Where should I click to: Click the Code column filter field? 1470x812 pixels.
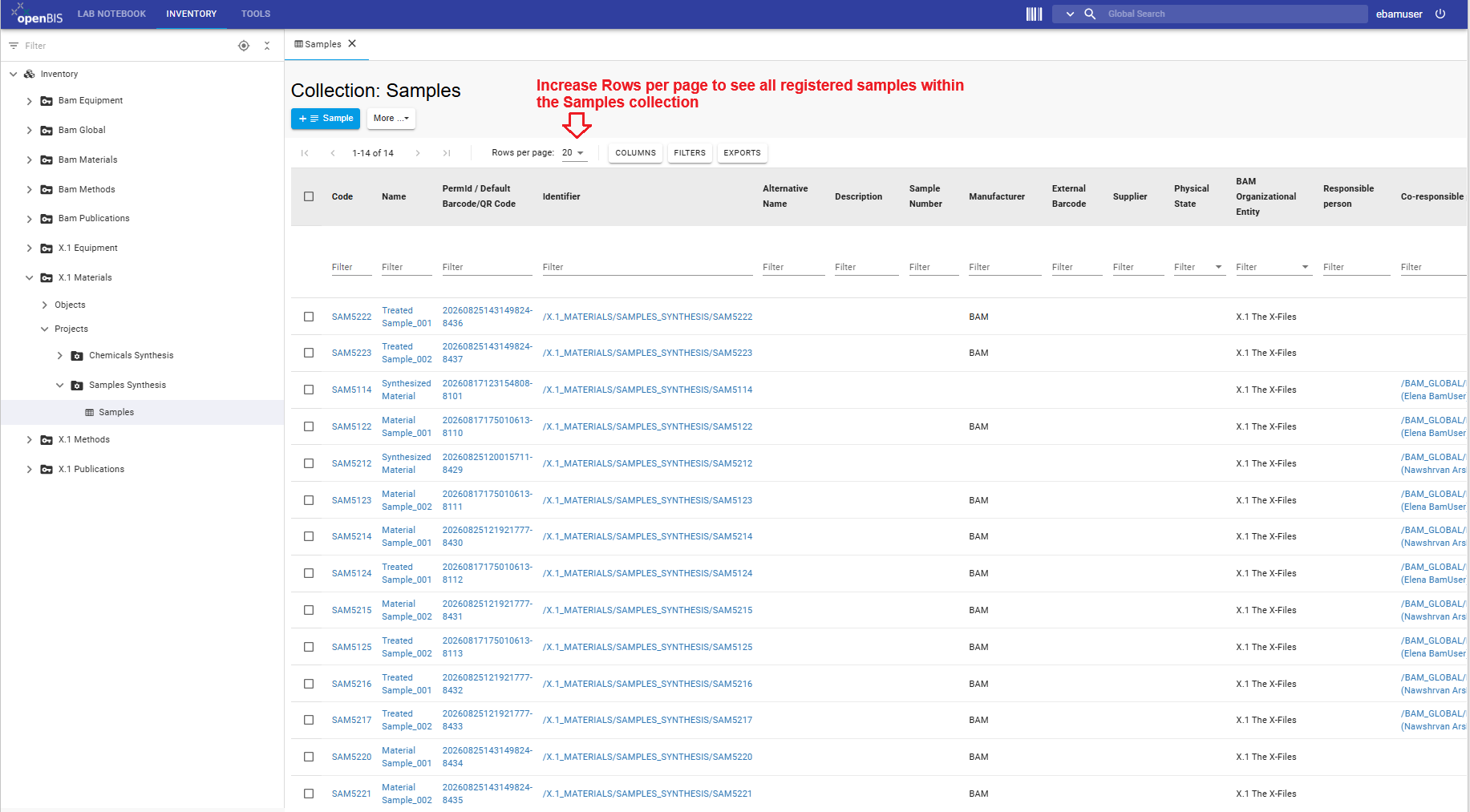click(x=352, y=267)
